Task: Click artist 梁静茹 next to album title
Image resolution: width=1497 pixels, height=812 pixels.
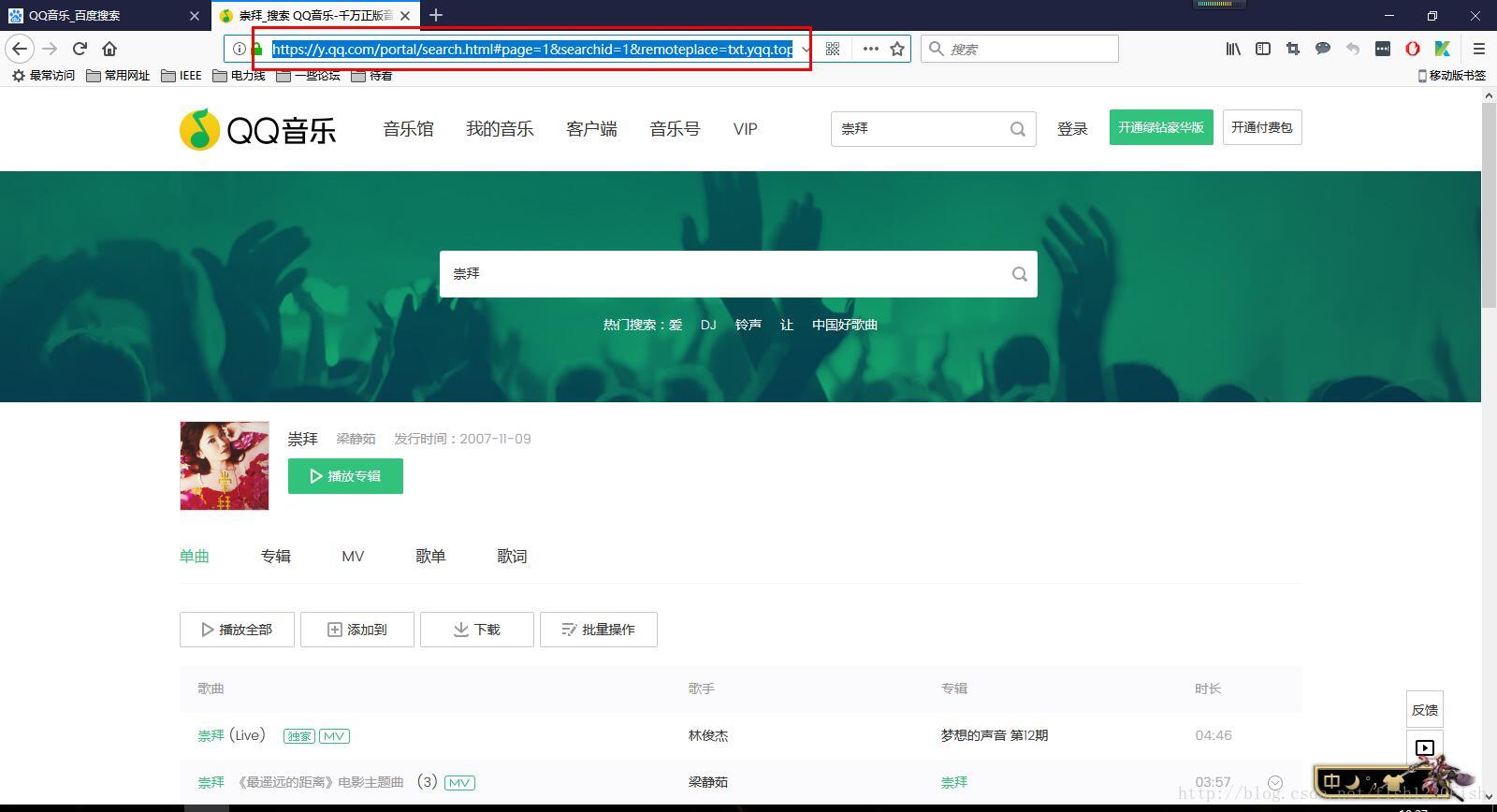Action: (x=356, y=439)
